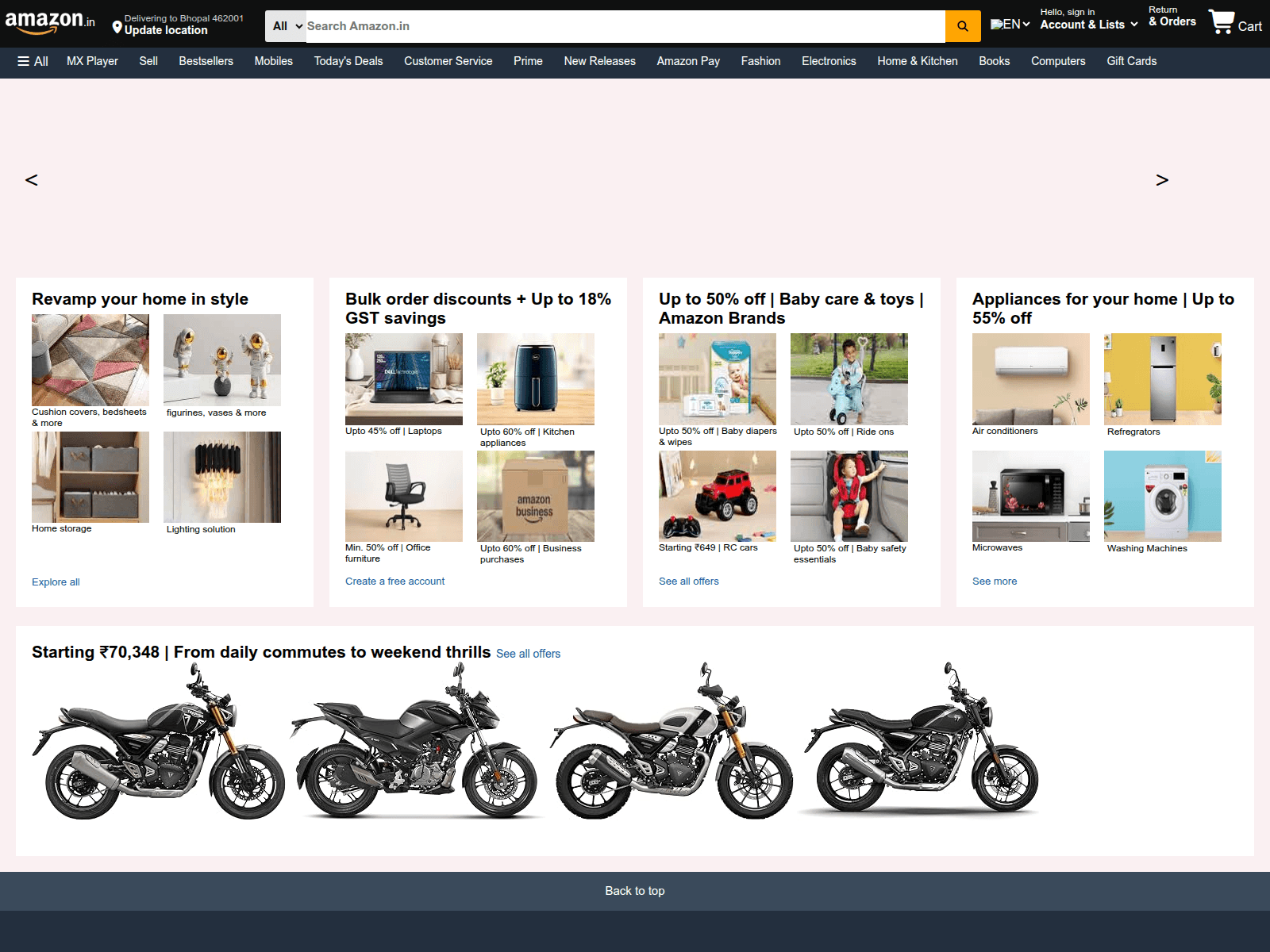This screenshot has width=1270, height=952.
Task: Click the search magnifier button
Action: (963, 26)
